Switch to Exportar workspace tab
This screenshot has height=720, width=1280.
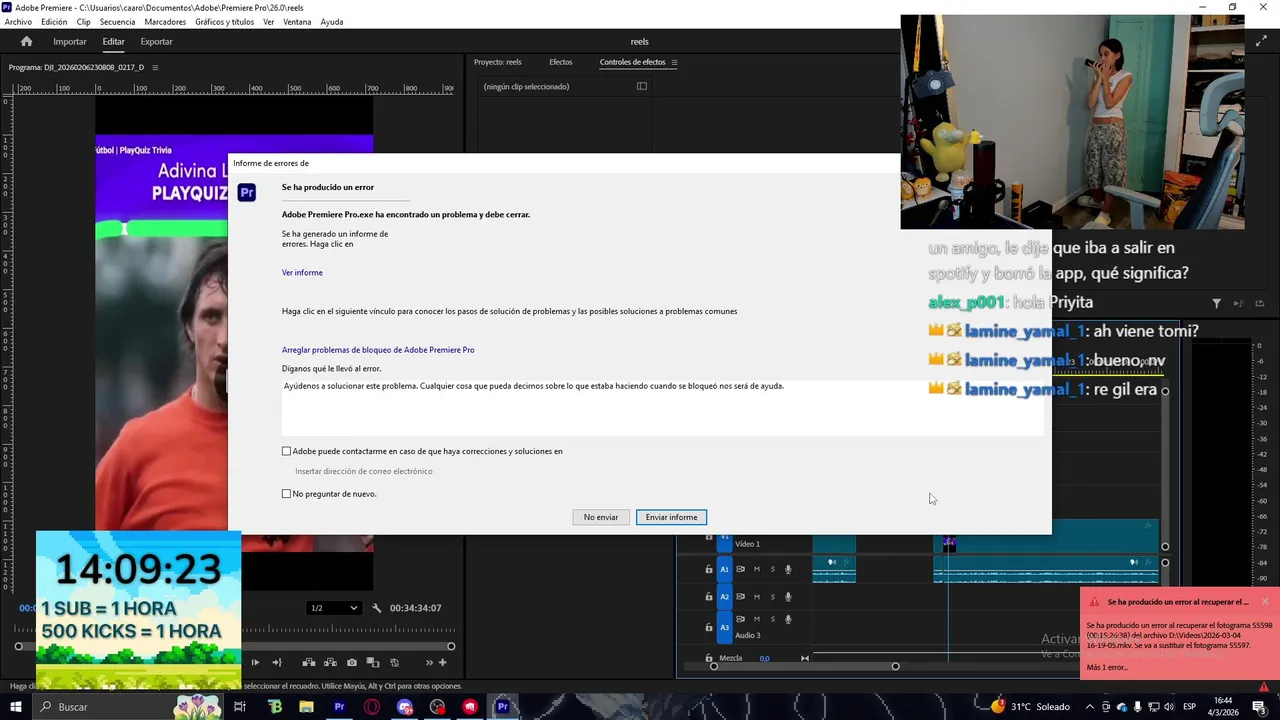[x=156, y=42]
